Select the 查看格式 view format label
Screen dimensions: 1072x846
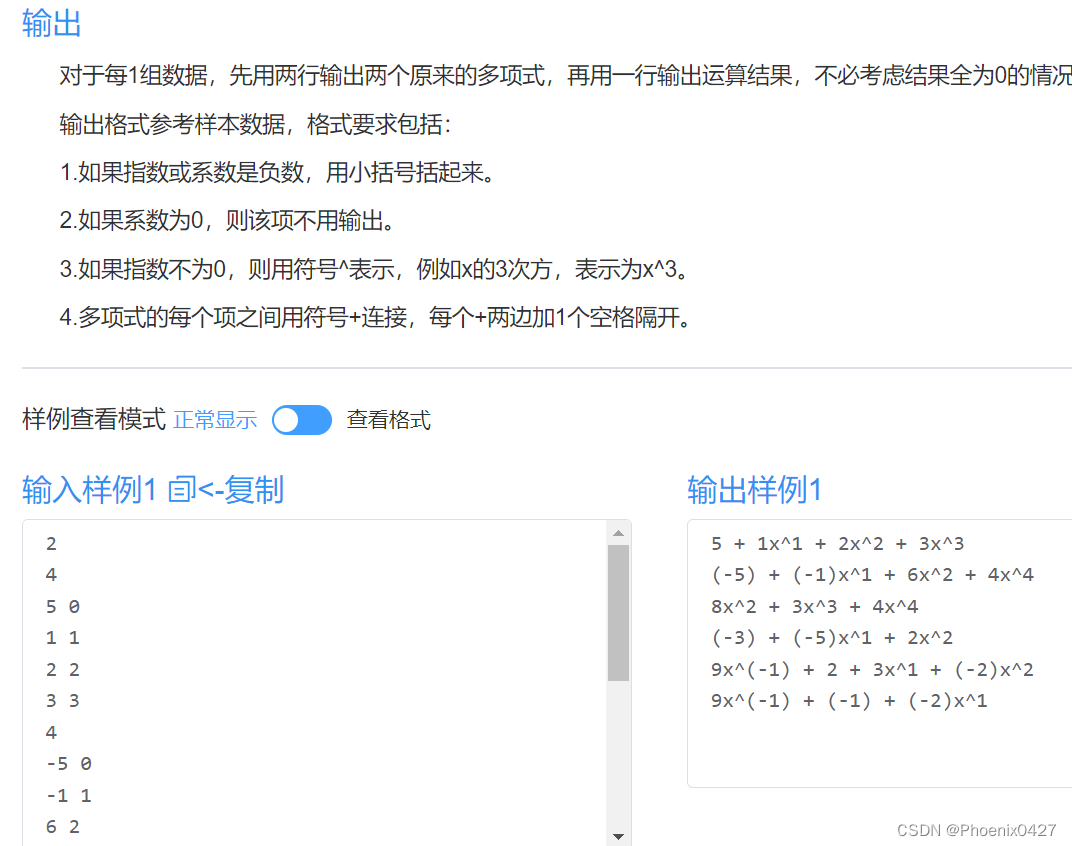388,420
